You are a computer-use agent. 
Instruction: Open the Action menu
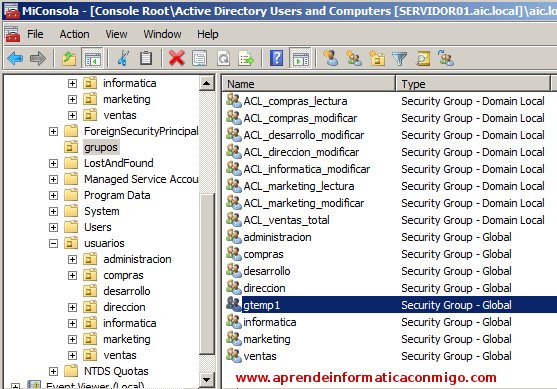point(75,34)
